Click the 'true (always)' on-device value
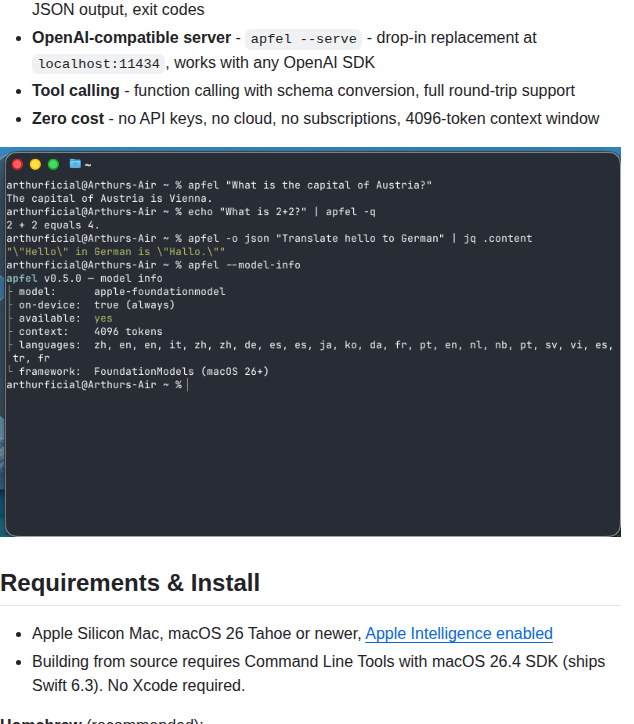 (134, 305)
